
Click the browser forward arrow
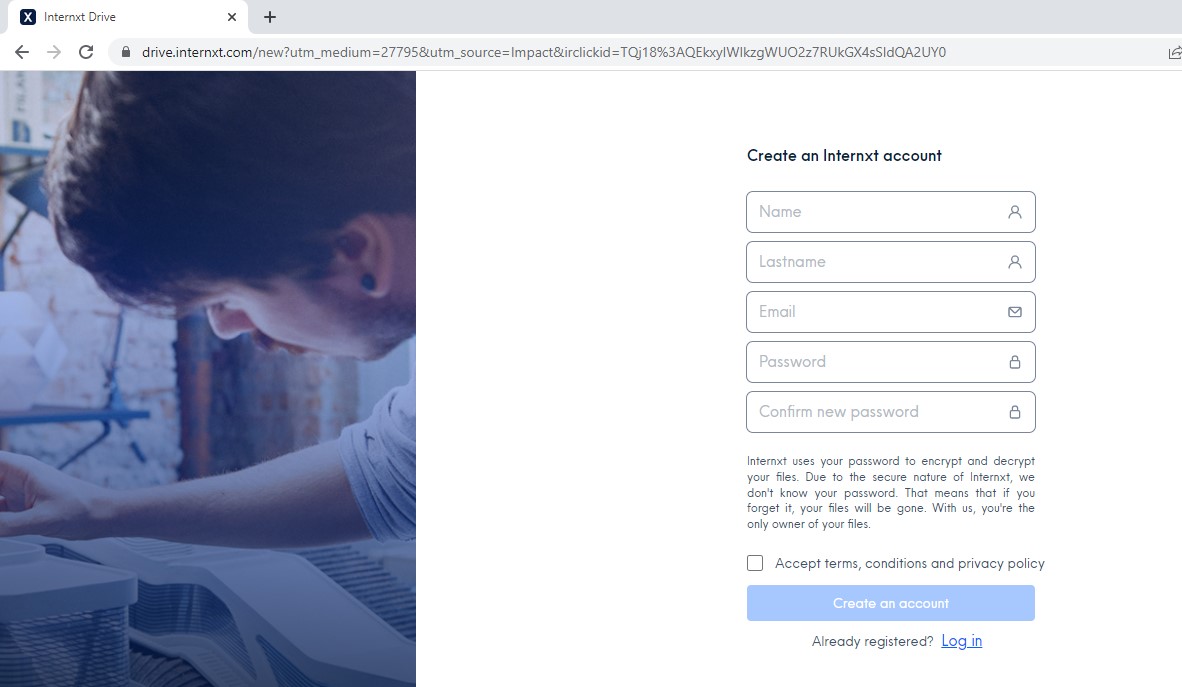coord(54,52)
